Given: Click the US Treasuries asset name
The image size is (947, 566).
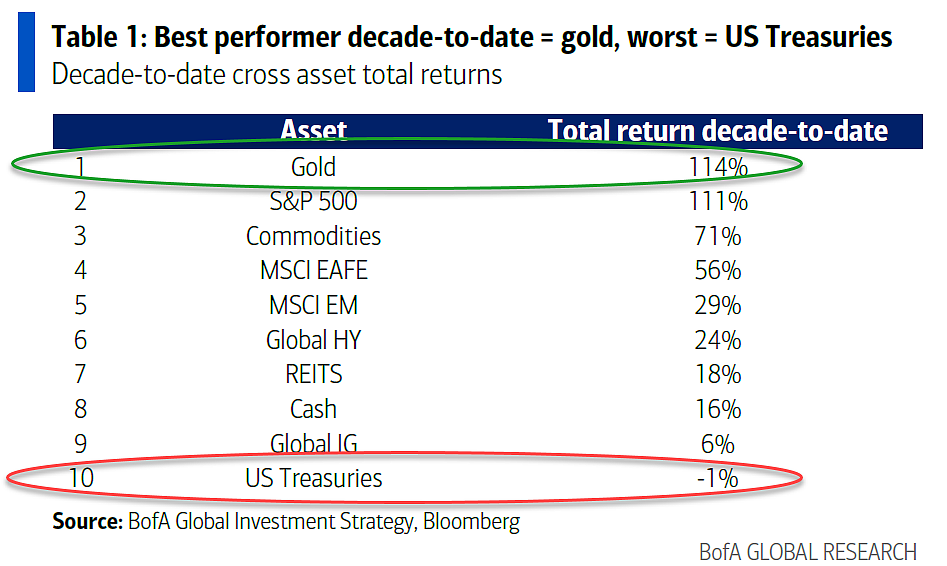Looking at the screenshot, I should pos(313,478).
